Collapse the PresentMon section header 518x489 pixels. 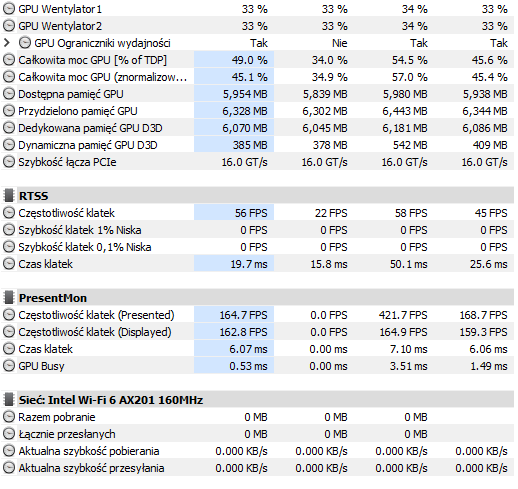click(x=257, y=298)
